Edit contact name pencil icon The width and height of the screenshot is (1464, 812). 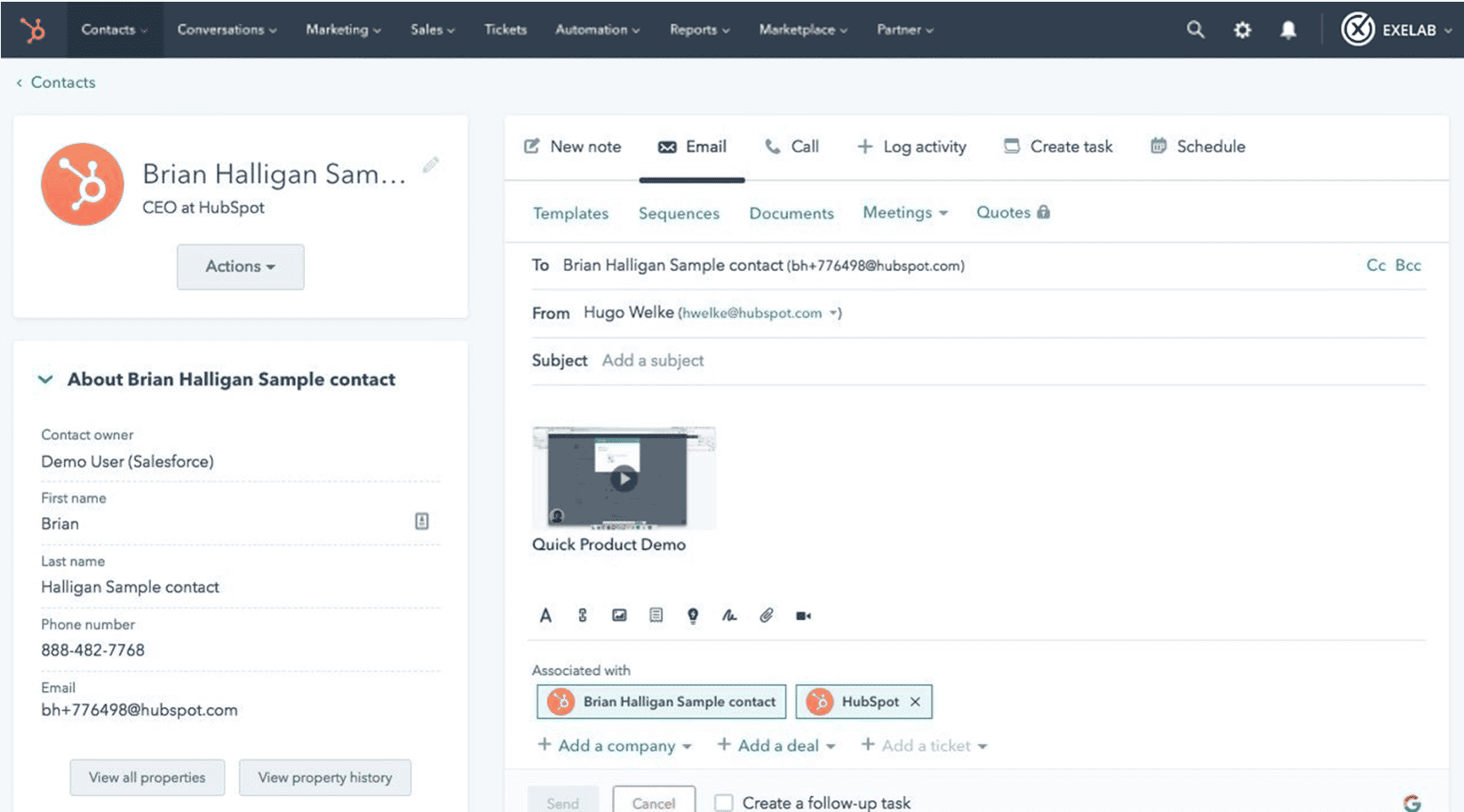[x=431, y=165]
